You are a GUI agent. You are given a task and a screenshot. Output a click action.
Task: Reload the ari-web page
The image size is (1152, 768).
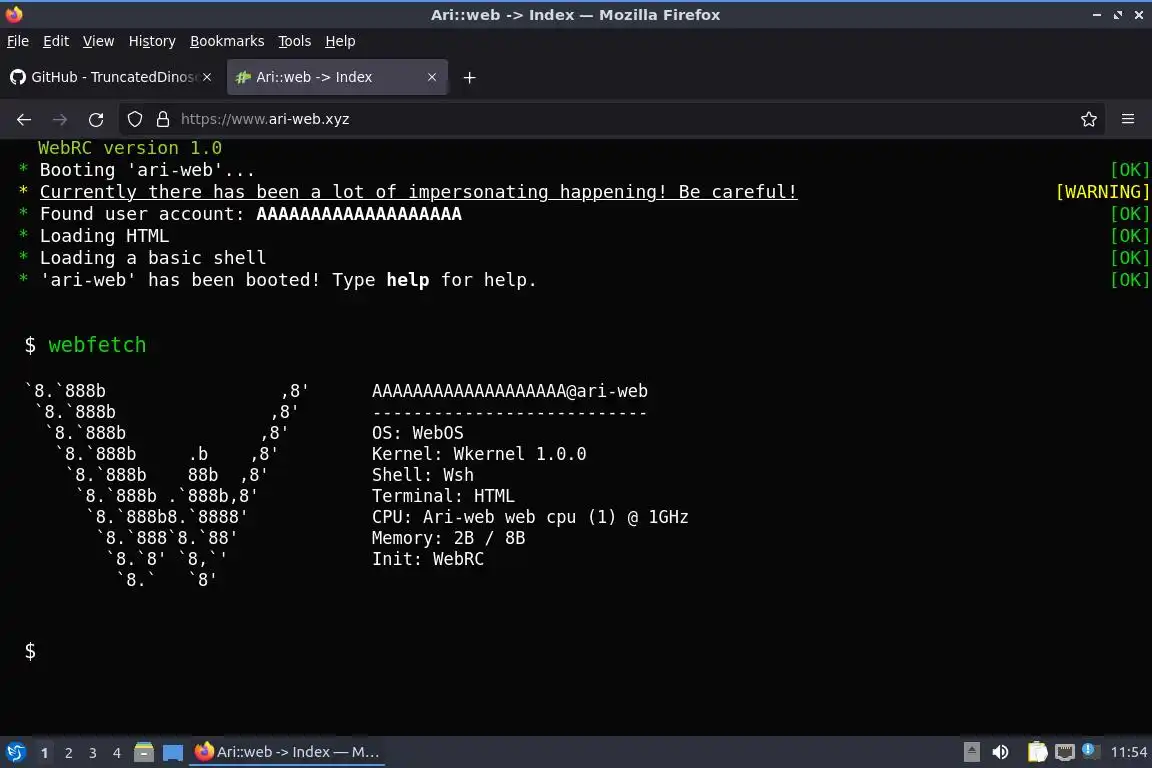[x=96, y=119]
